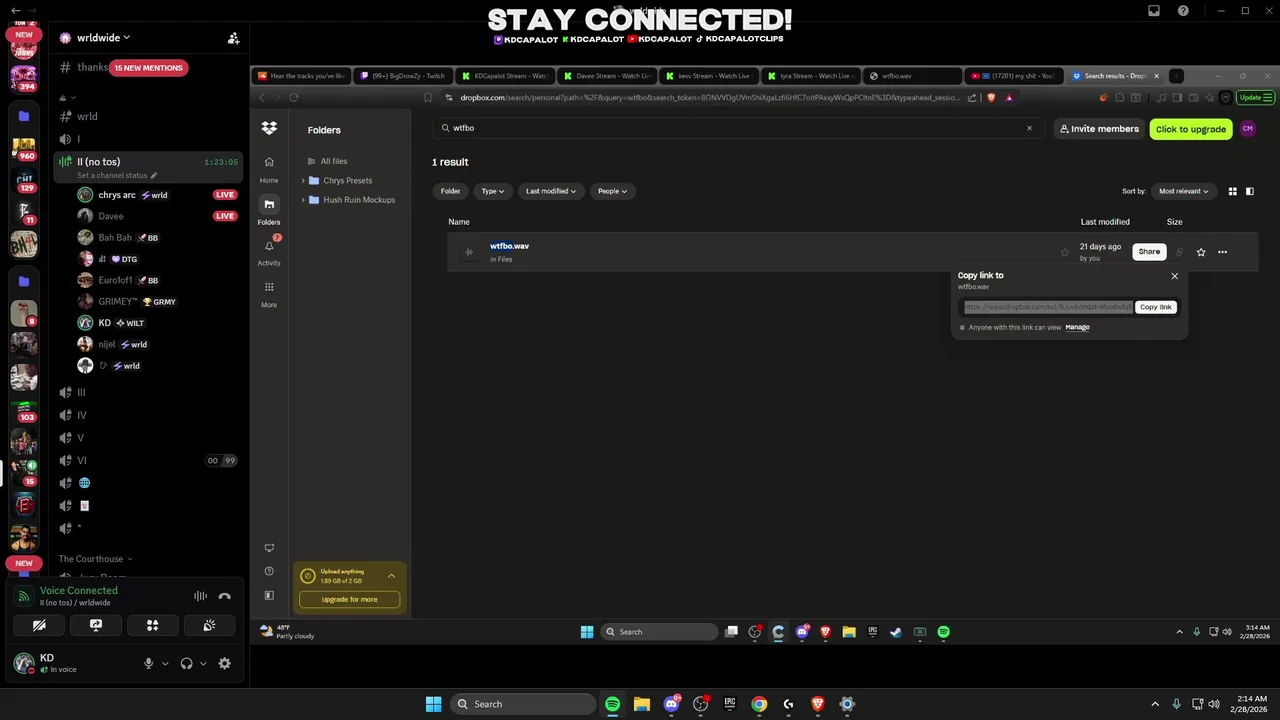Open the People filter dropdown
This screenshot has height=720, width=1280.
tap(612, 191)
